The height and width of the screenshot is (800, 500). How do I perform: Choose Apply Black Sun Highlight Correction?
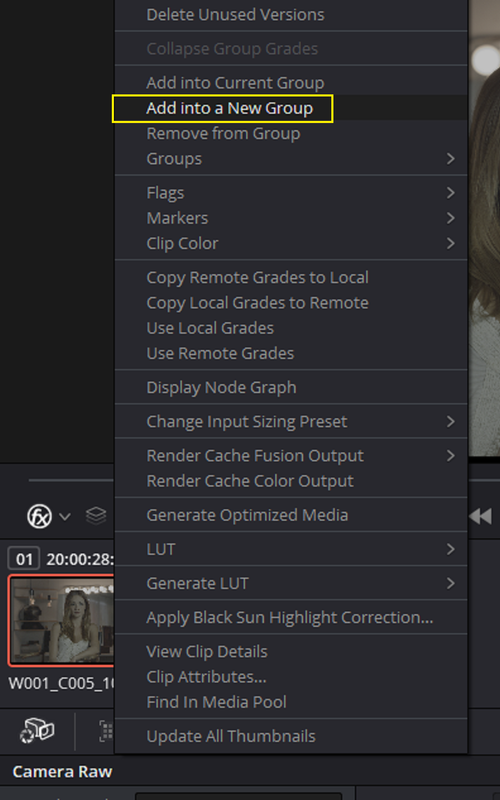point(291,617)
